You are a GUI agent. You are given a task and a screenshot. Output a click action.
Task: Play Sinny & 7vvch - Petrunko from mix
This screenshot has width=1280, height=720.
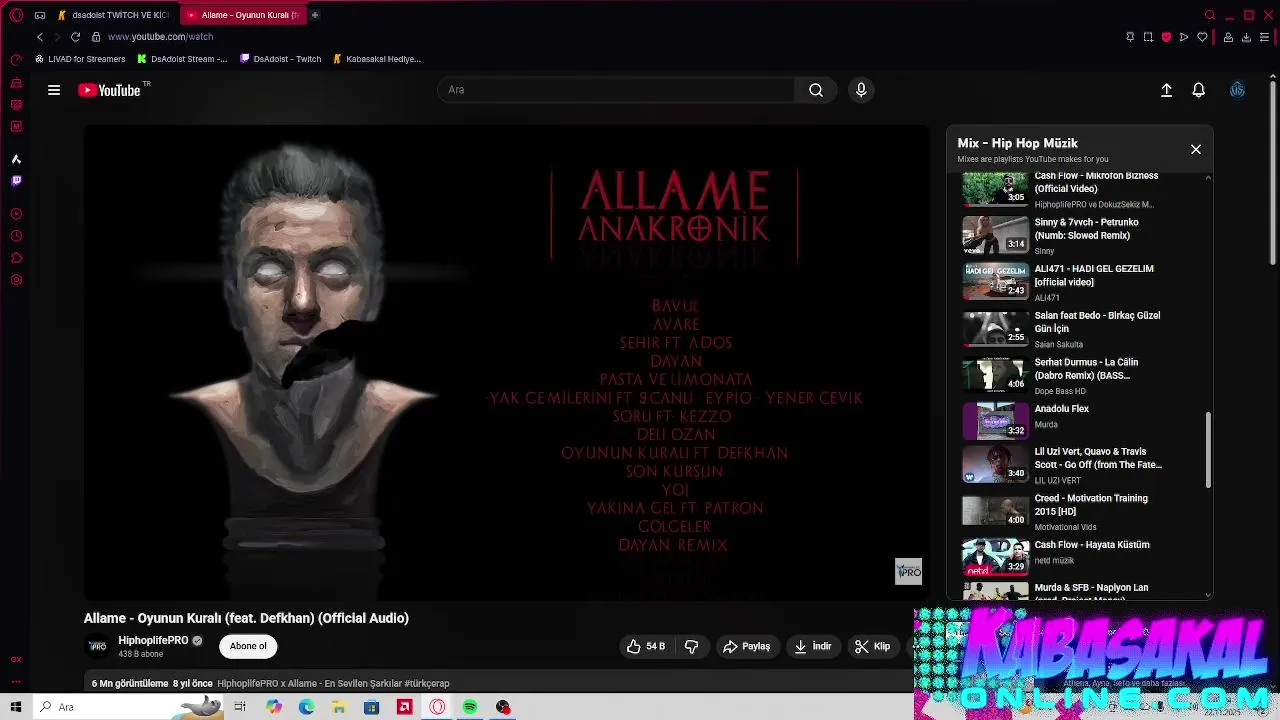point(1061,235)
